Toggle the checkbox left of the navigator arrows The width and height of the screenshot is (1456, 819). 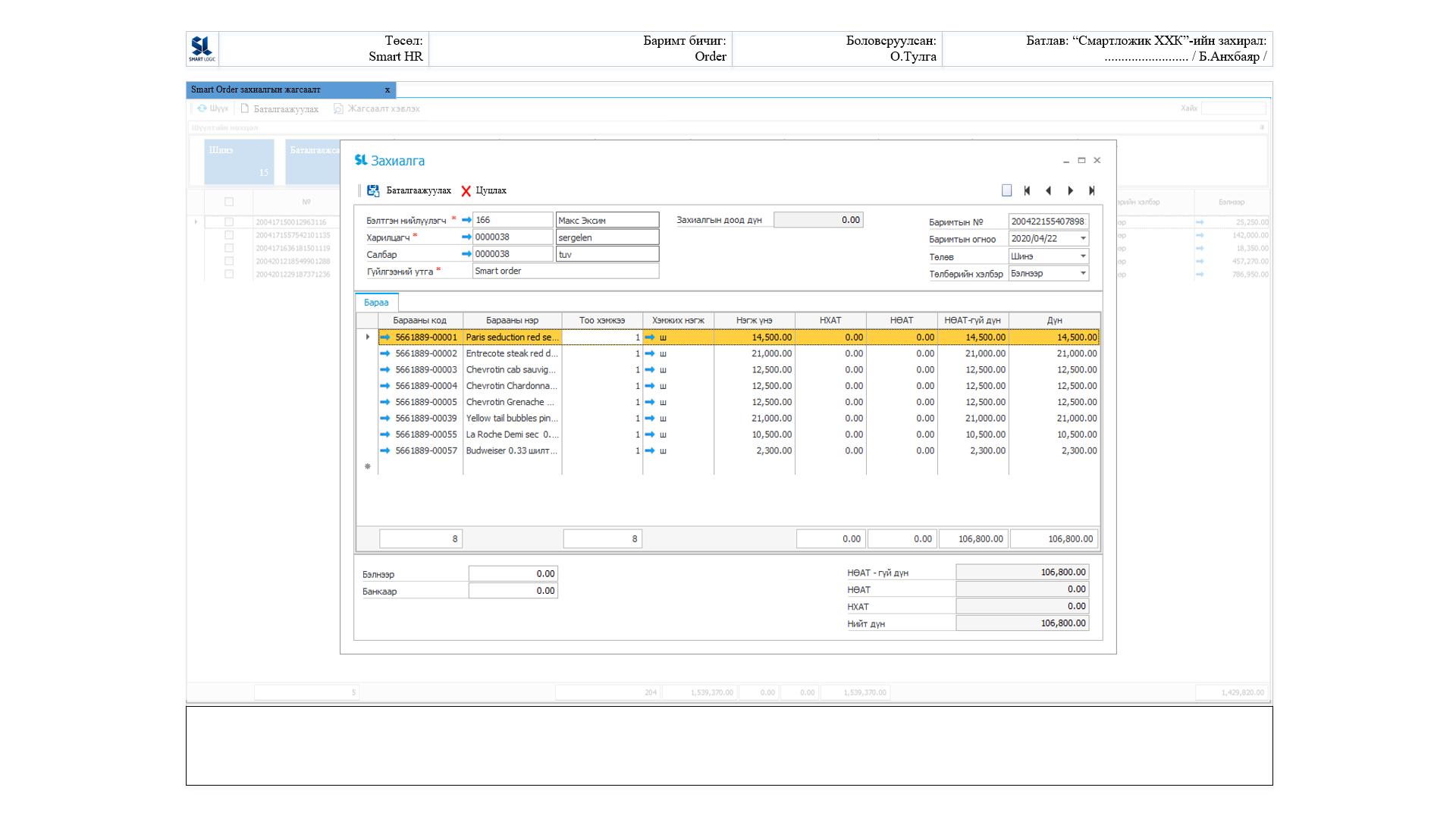coord(1006,190)
